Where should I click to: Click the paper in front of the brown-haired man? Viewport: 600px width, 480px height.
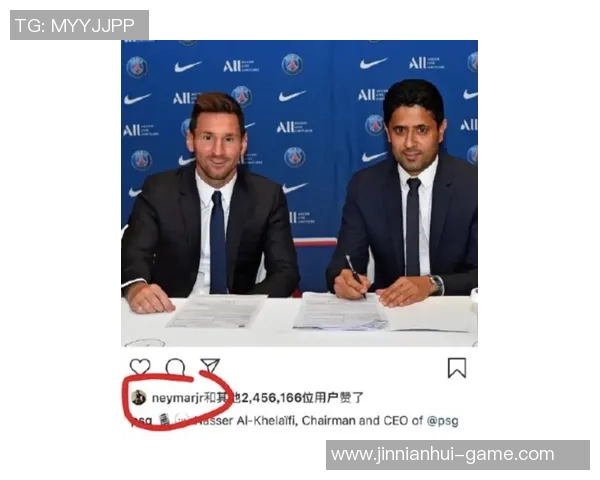[217, 311]
